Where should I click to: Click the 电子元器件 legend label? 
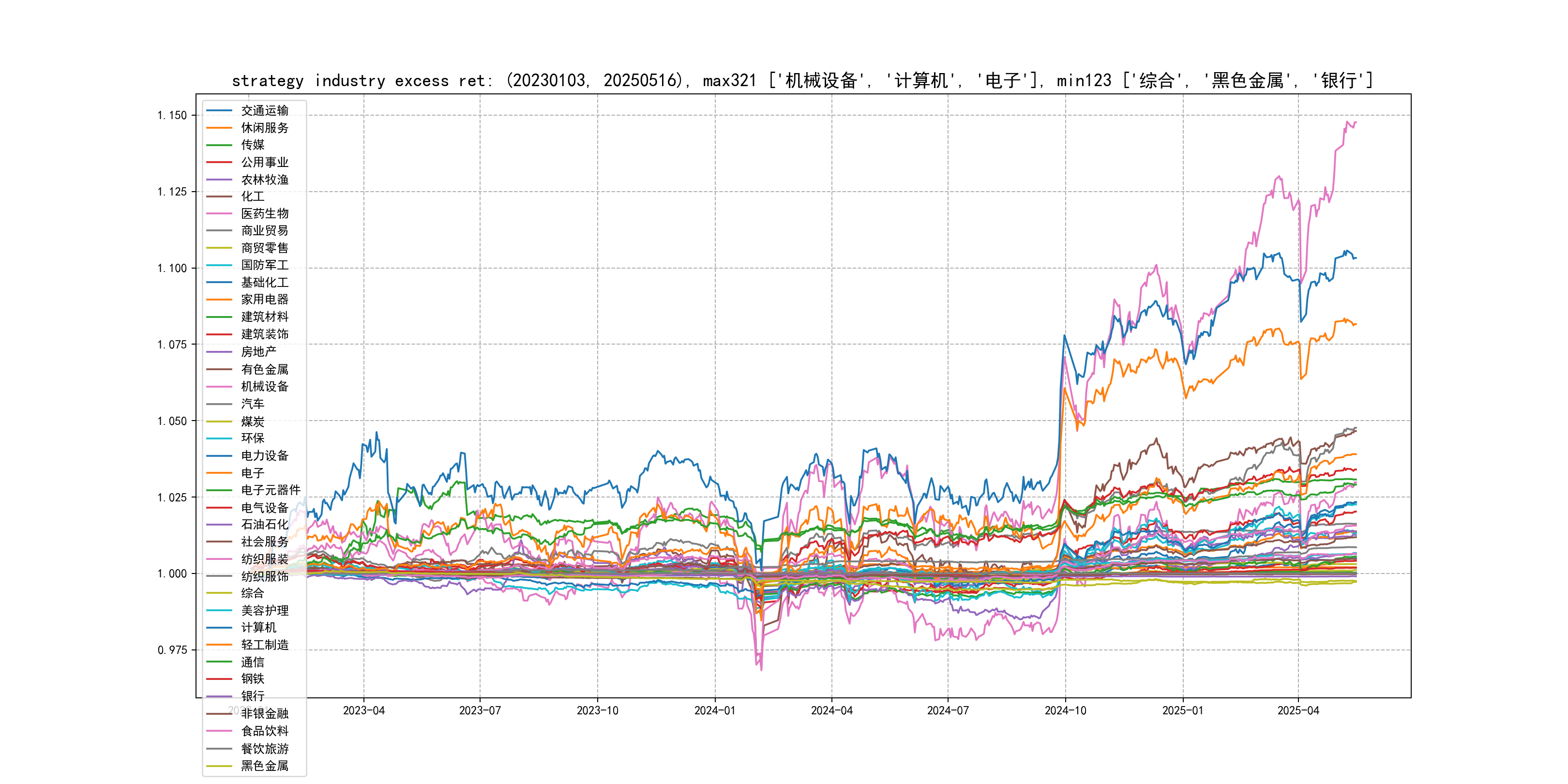(x=271, y=490)
